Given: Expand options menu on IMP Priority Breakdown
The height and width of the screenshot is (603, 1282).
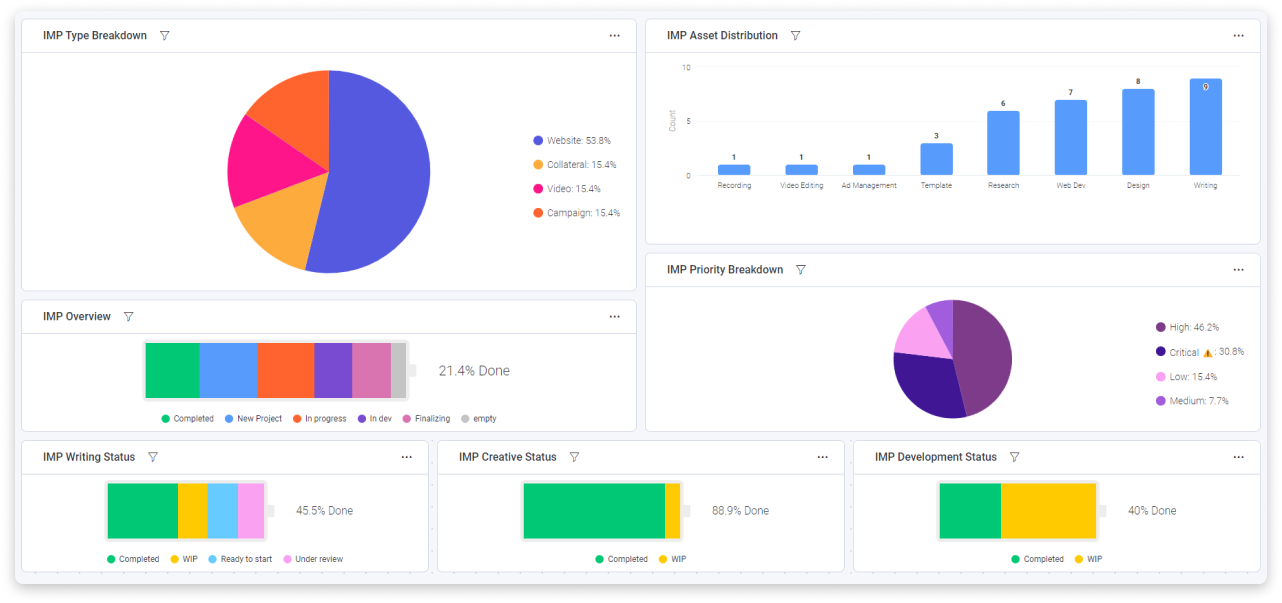Looking at the screenshot, I should click(1239, 270).
